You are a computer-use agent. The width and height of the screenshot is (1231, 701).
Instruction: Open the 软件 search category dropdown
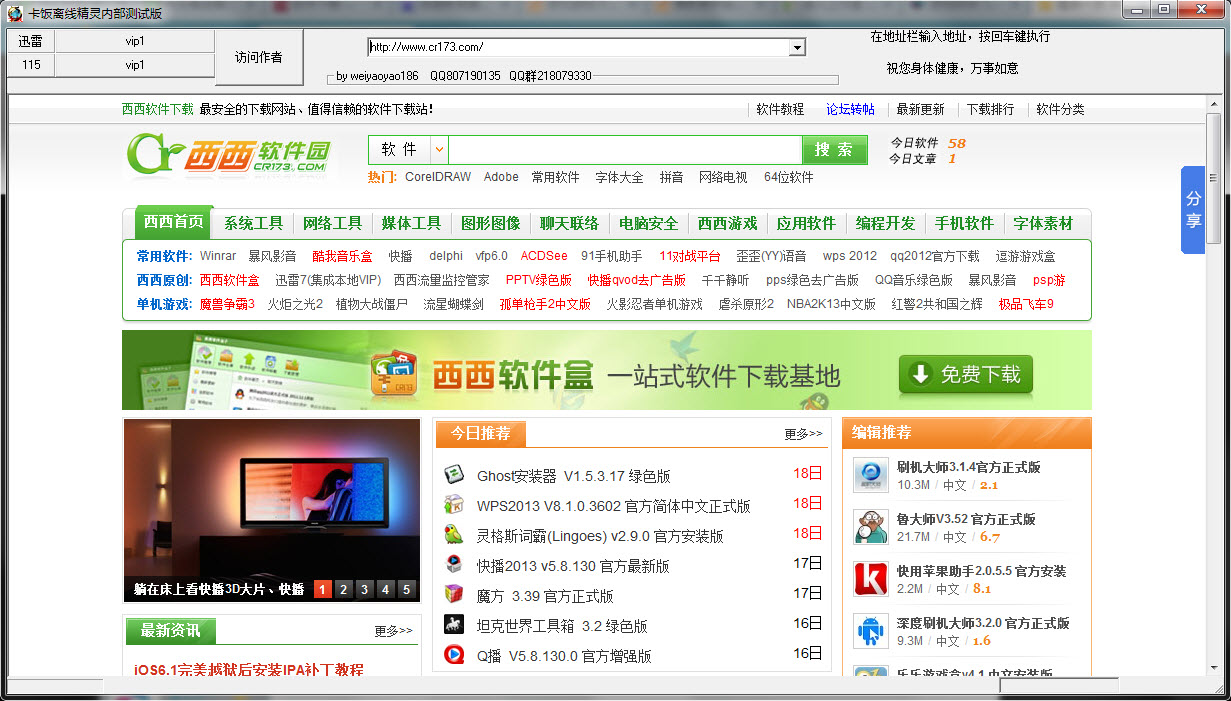point(439,149)
